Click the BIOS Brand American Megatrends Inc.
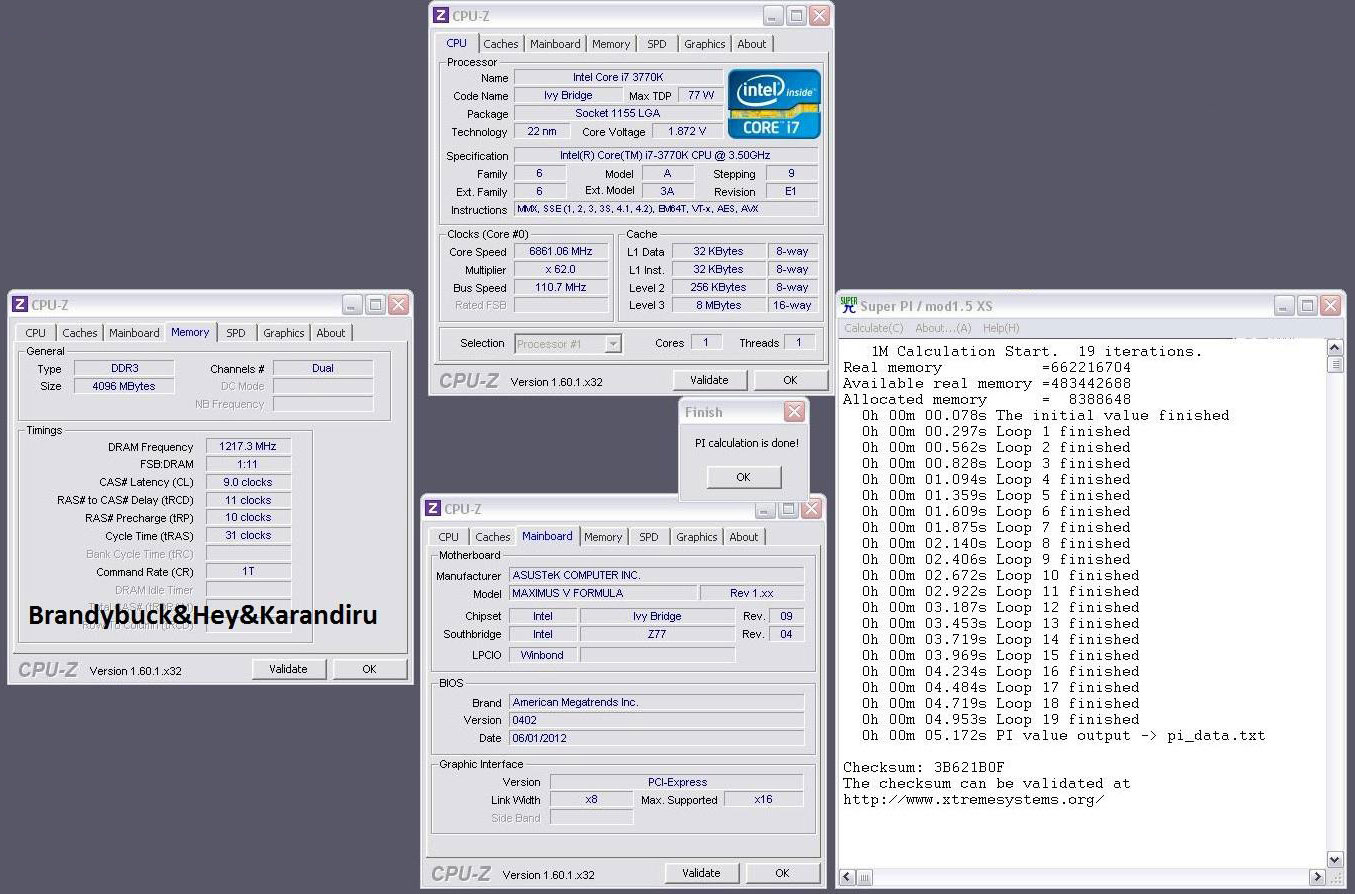1355x894 pixels. 656,703
